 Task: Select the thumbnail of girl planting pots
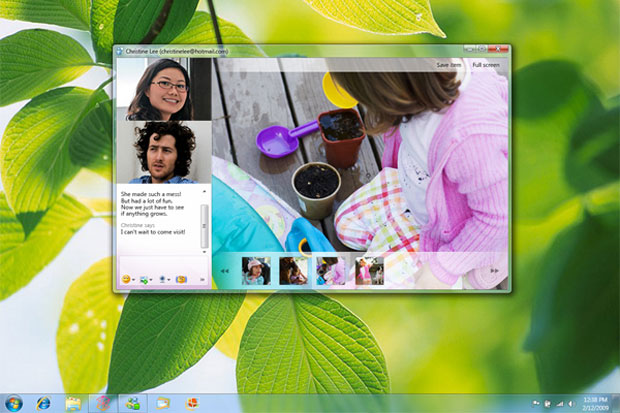coord(331,271)
